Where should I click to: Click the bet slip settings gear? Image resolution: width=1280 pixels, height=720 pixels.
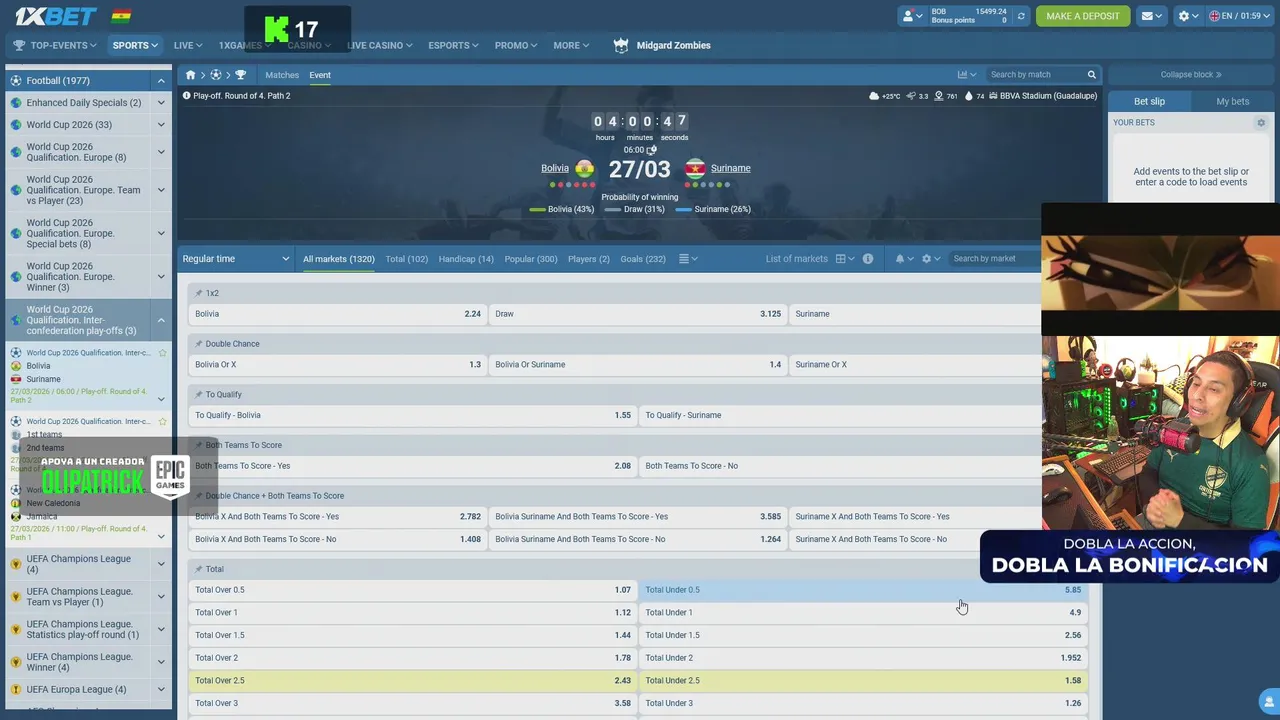pos(1261,123)
